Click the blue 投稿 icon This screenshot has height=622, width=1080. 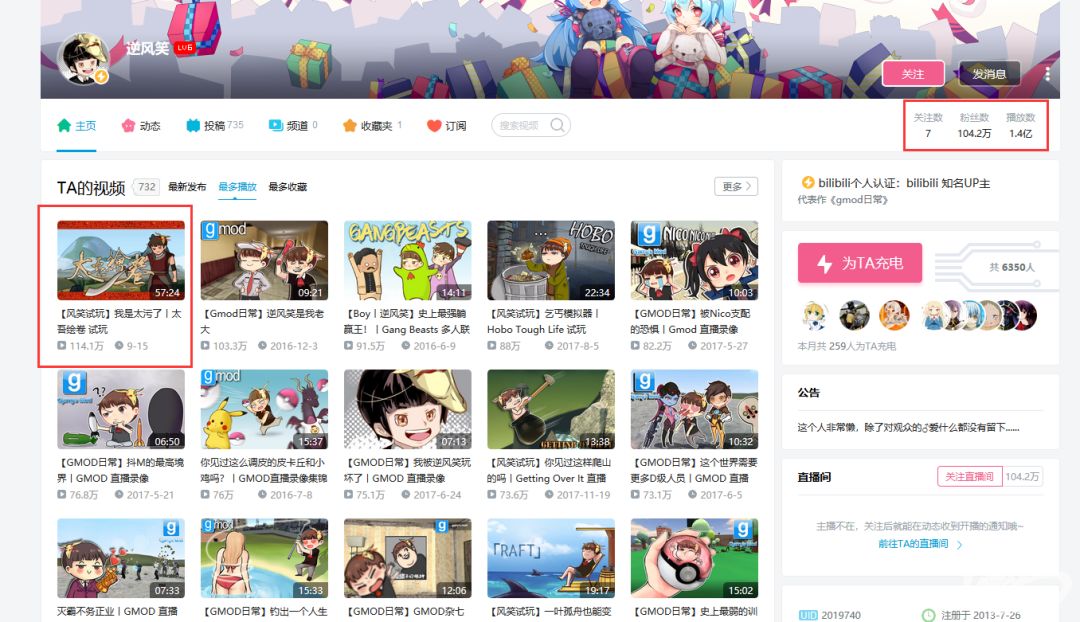(x=193, y=125)
